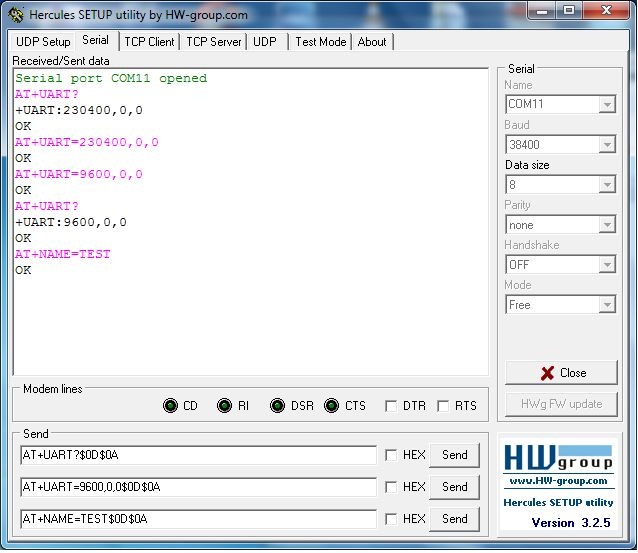This screenshot has width=638, height=553.
Task: Open the Data size dropdown showing 8
Action: click(607, 185)
